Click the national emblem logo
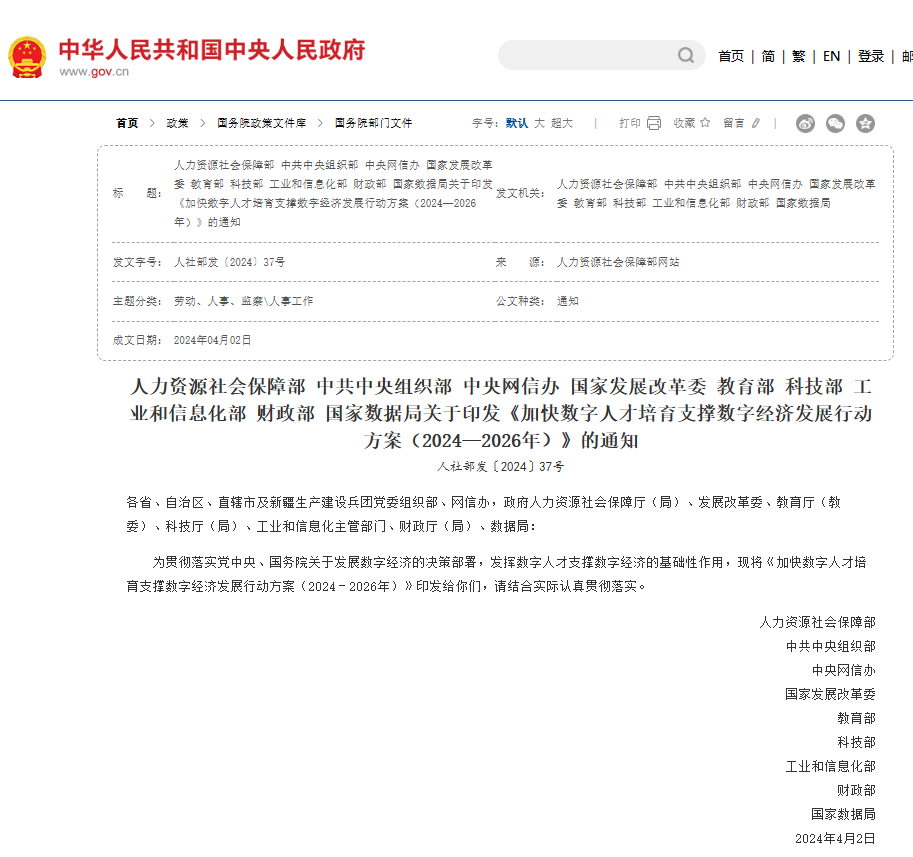Image resolution: width=913 pixels, height=857 pixels. tap(27, 57)
